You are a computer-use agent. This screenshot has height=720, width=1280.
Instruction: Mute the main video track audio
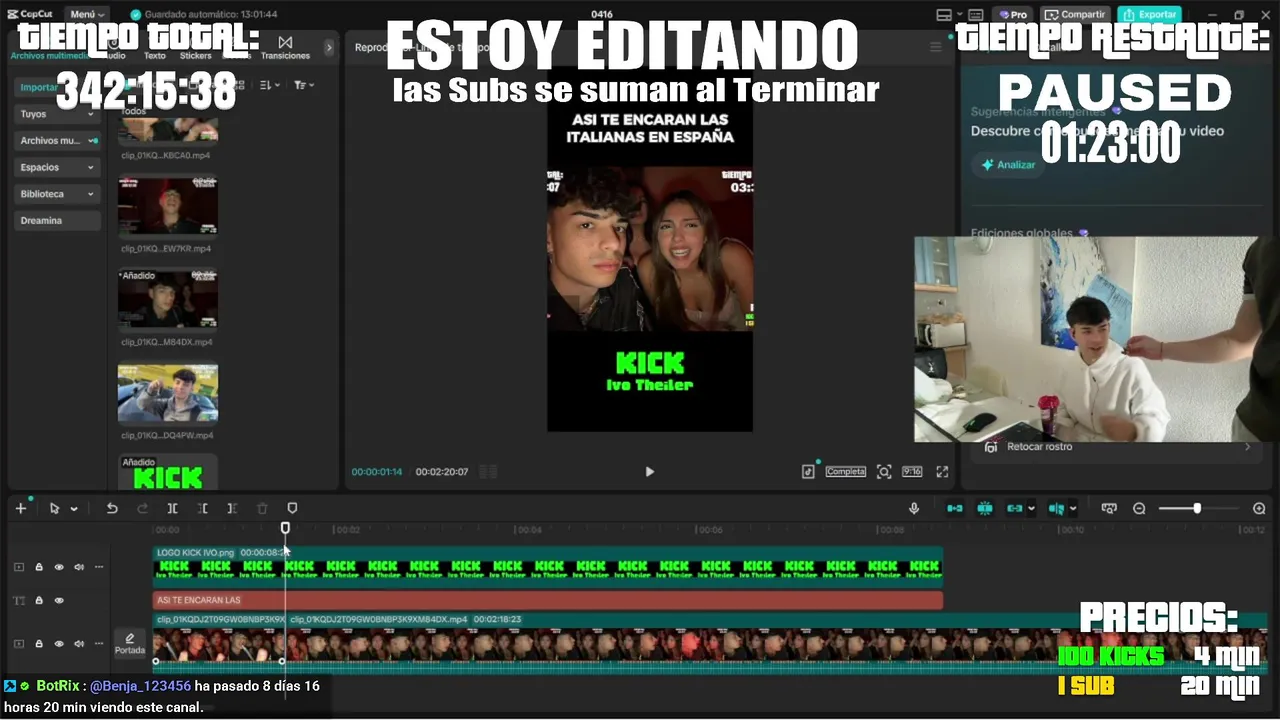[x=79, y=643]
